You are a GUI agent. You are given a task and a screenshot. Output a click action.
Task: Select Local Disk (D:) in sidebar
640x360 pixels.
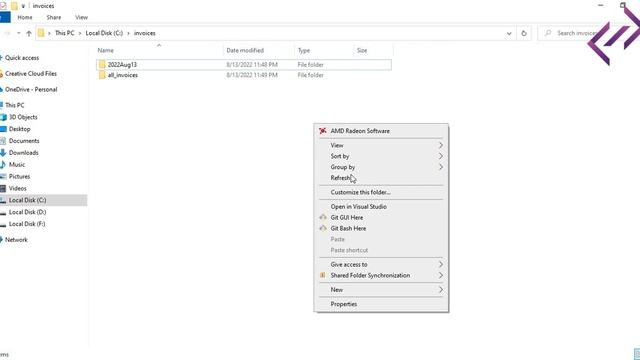point(27,212)
